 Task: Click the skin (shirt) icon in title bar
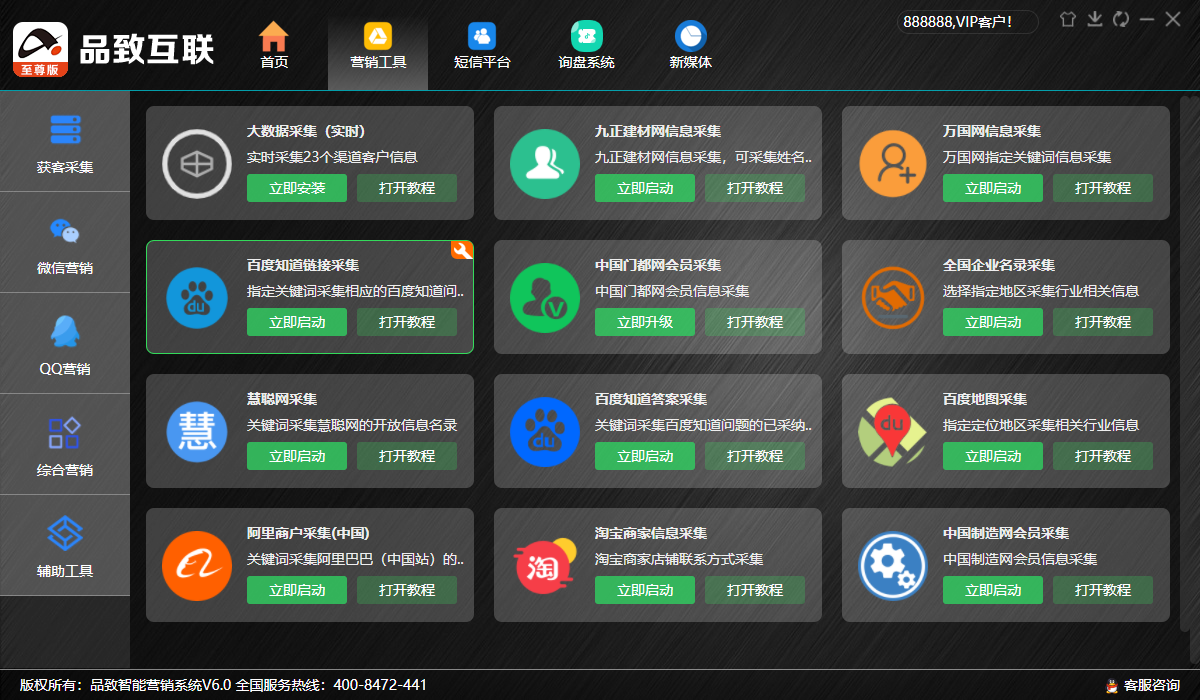pyautogui.click(x=1068, y=19)
